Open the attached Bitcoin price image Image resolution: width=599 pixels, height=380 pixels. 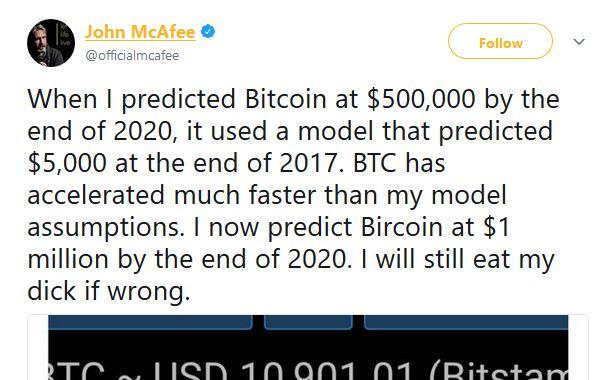[x=308, y=348]
